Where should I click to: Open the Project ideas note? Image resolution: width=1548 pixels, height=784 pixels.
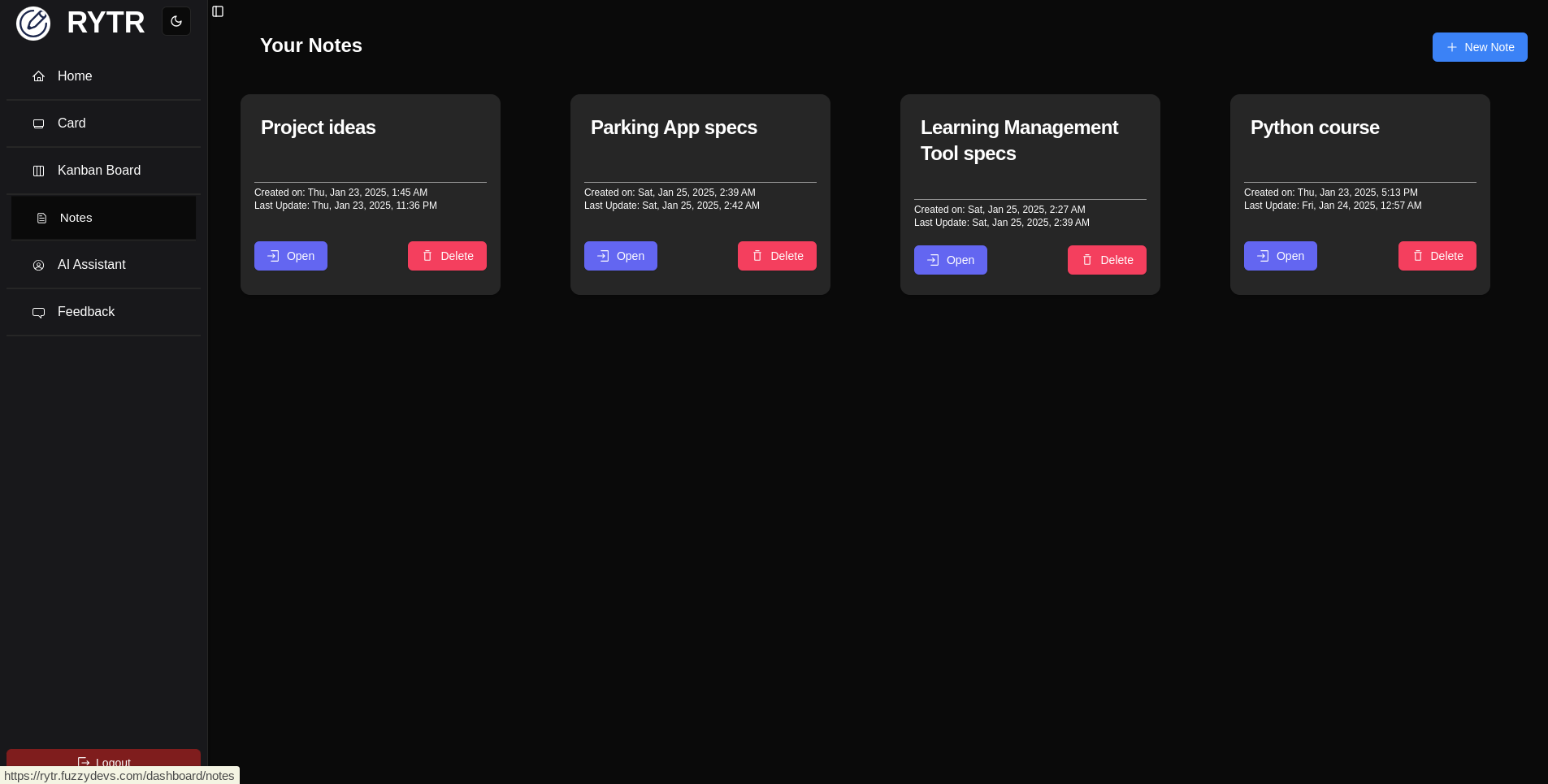pos(290,256)
